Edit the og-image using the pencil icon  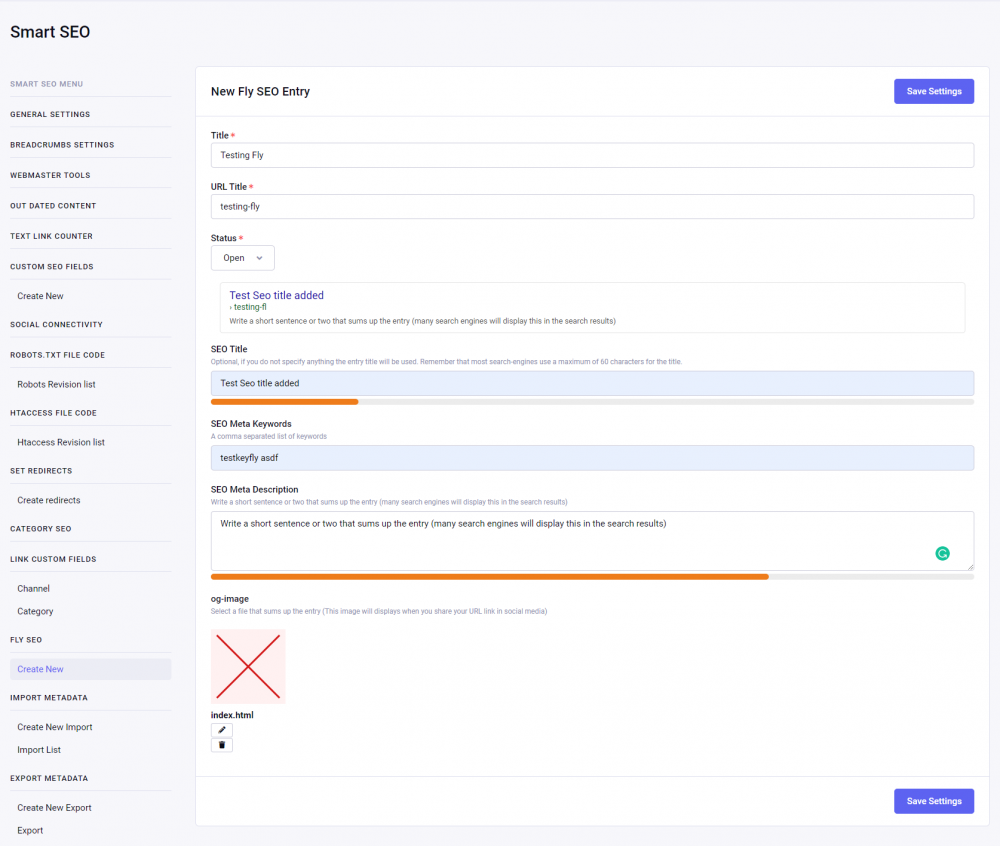[x=221, y=730]
